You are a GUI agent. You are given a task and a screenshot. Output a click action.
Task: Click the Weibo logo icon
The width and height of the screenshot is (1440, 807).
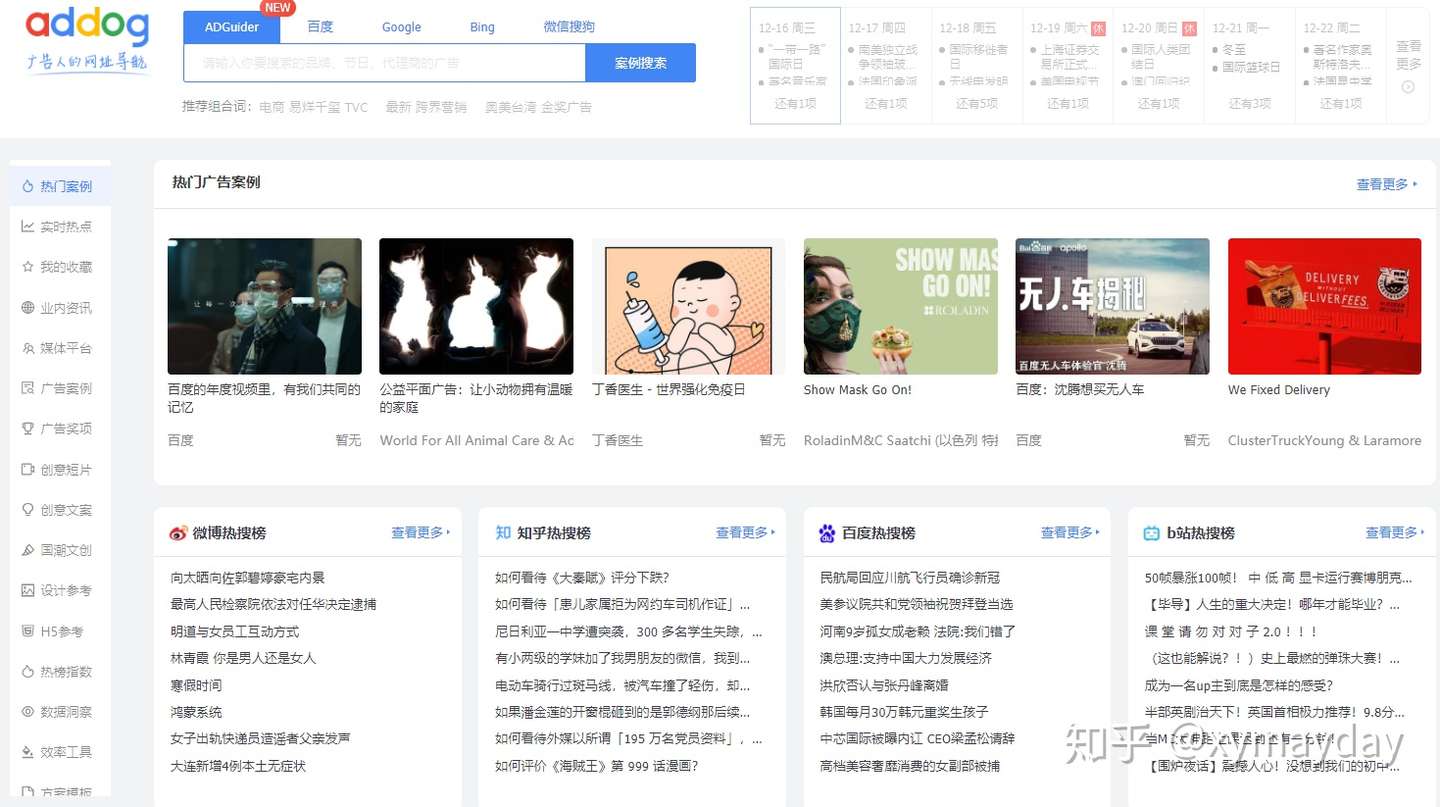178,533
